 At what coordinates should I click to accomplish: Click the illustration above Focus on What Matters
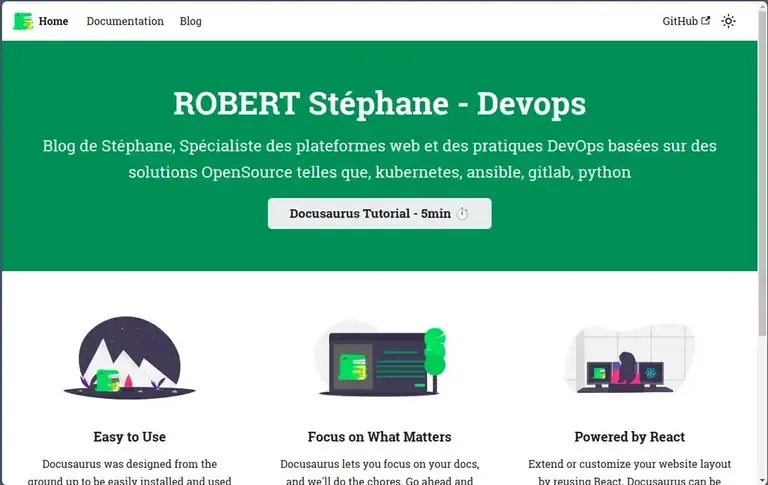pos(380,358)
